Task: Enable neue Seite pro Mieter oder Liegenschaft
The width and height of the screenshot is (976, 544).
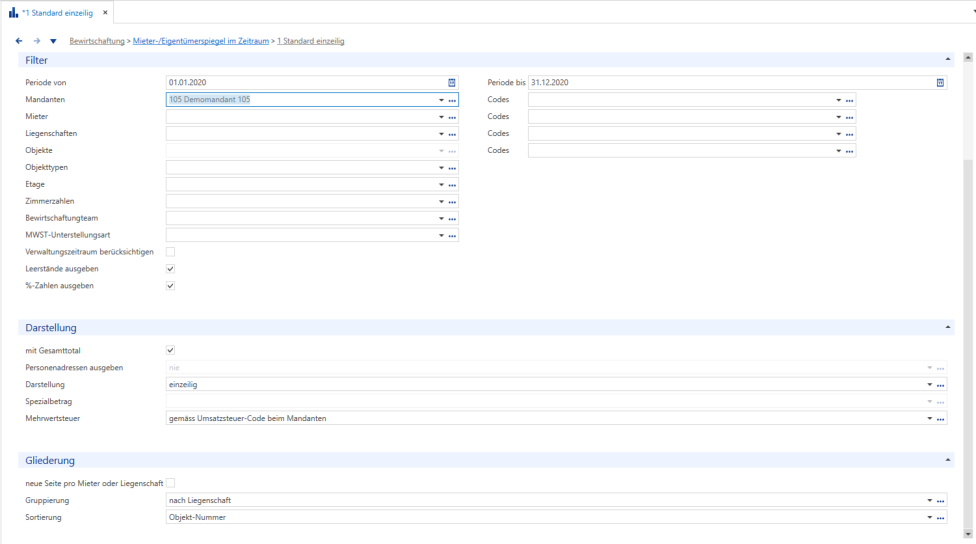Action: point(171,483)
